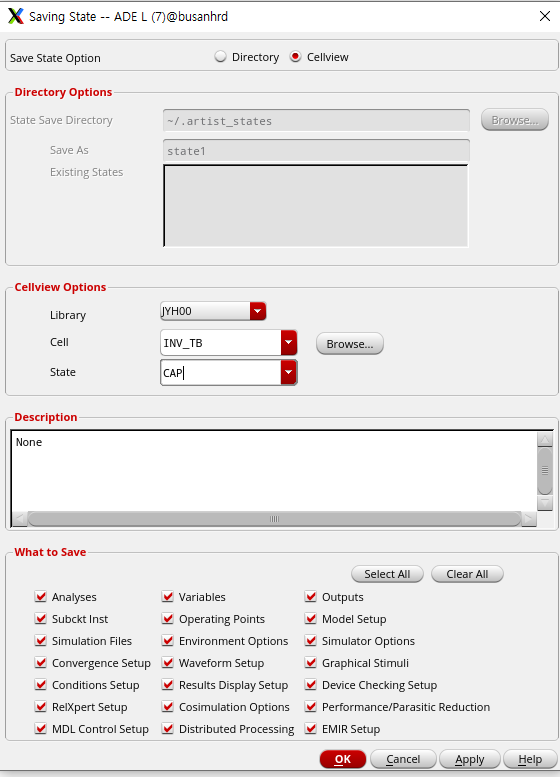Toggle the Convergence Setup checkbox
560x777 pixels.
pyautogui.click(x=41, y=663)
